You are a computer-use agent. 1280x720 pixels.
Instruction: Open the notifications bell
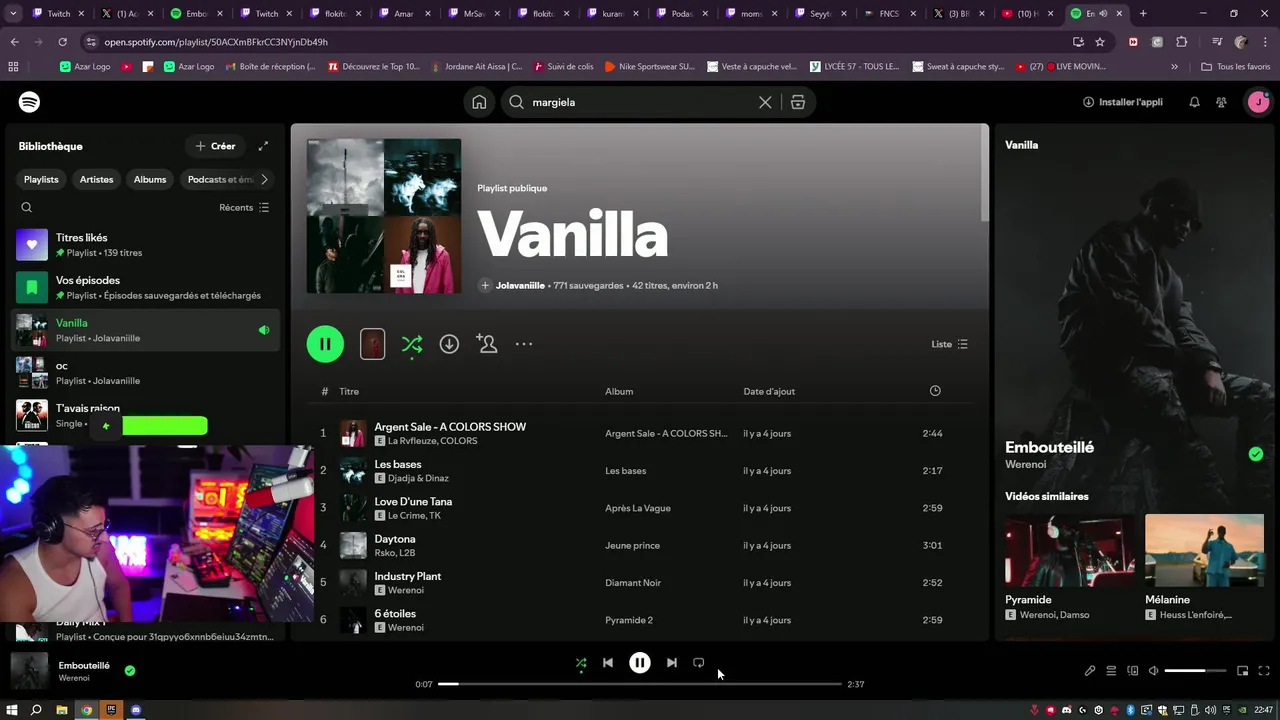(1194, 102)
